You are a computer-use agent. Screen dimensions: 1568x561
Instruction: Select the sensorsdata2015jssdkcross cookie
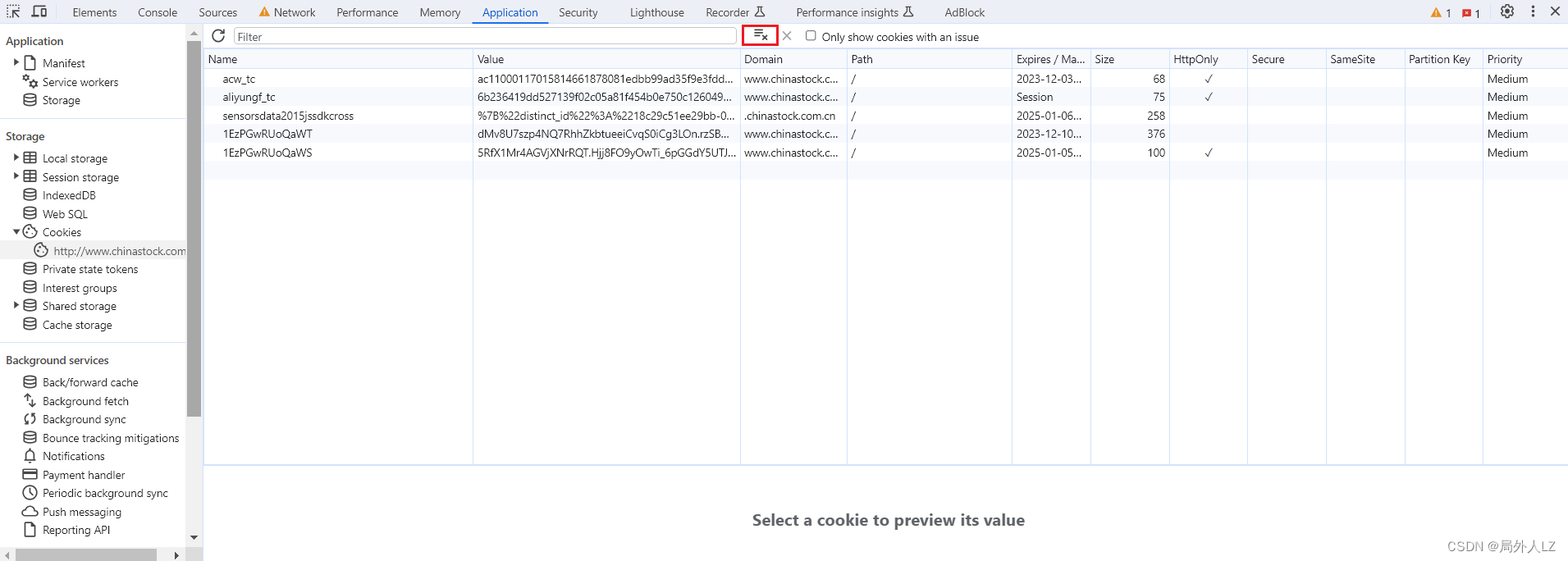point(885,116)
